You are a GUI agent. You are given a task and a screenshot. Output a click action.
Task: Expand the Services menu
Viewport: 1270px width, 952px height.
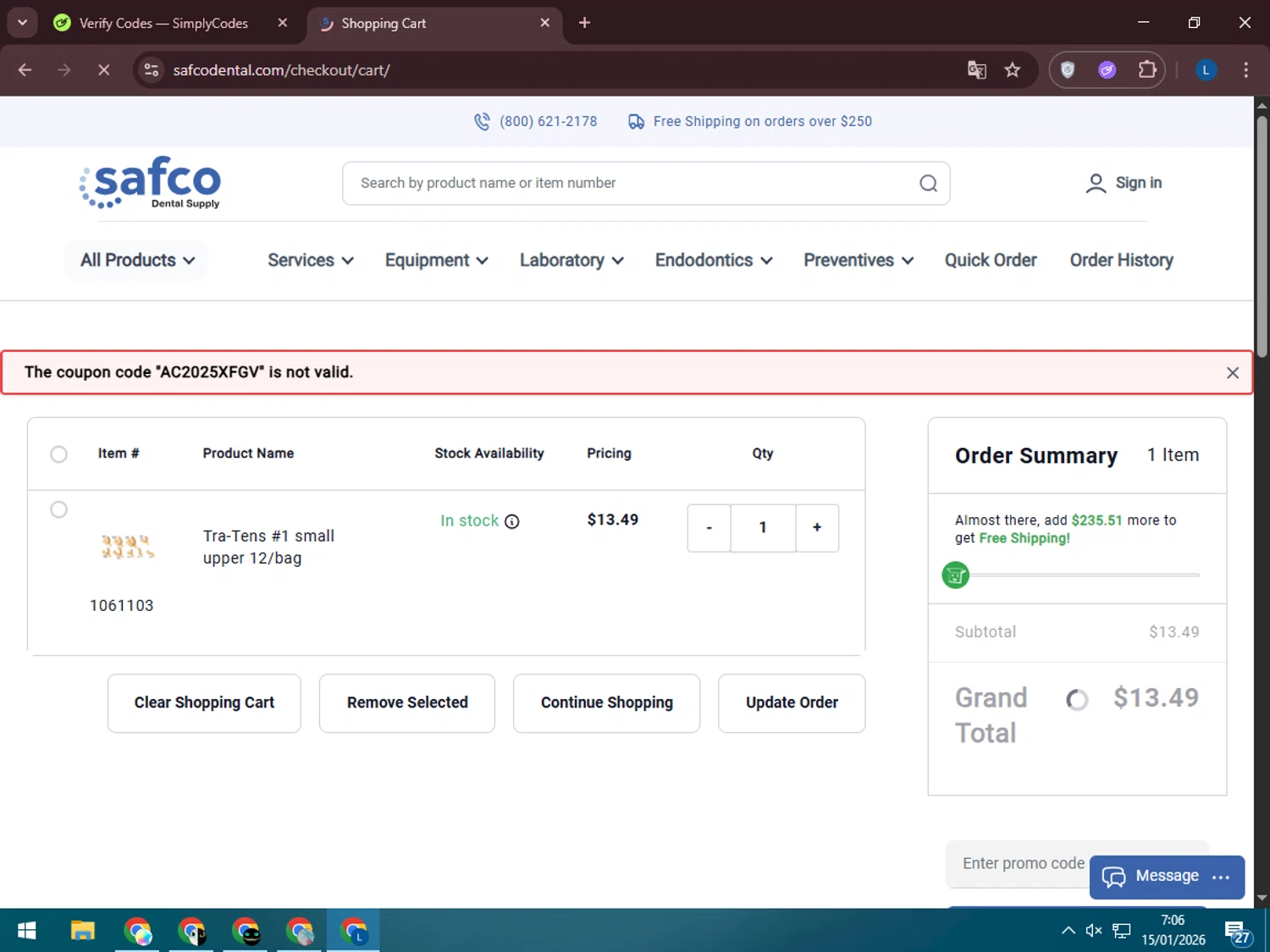[310, 261]
